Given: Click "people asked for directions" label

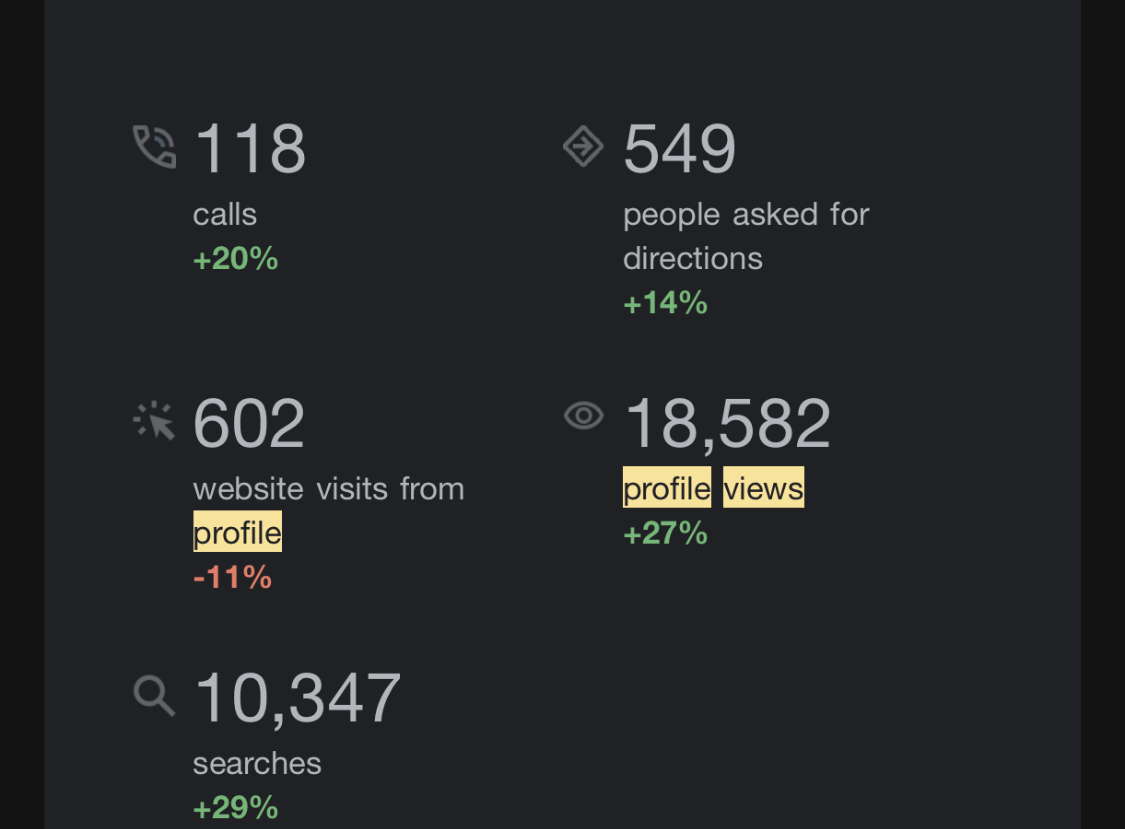Looking at the screenshot, I should coord(745,236).
